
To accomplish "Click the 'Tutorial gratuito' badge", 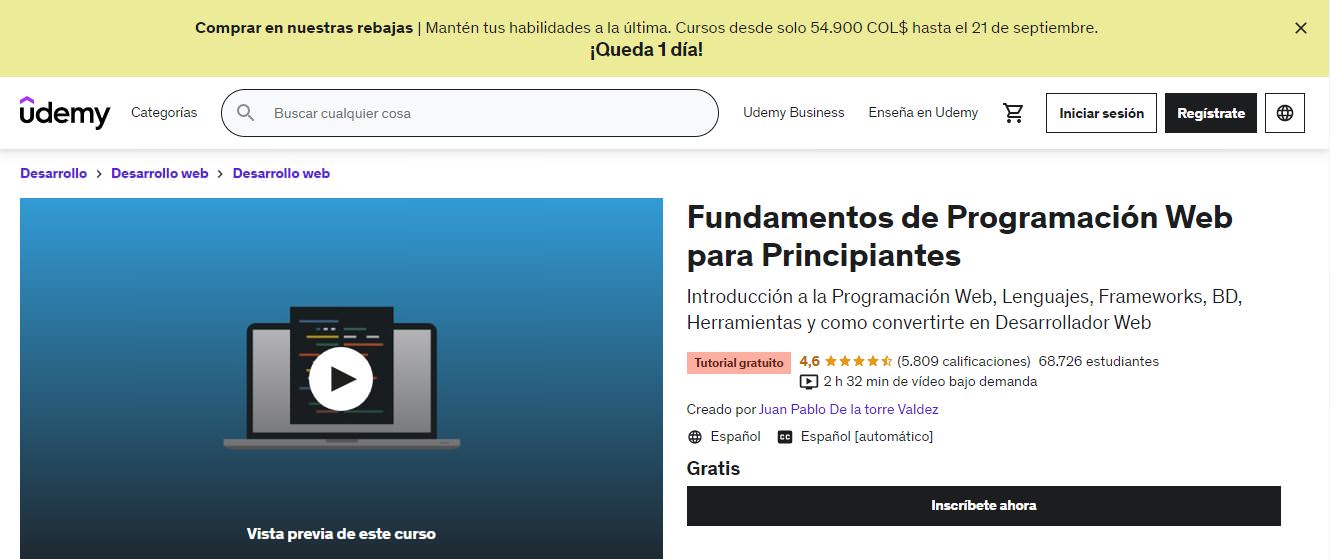I will [x=739, y=363].
